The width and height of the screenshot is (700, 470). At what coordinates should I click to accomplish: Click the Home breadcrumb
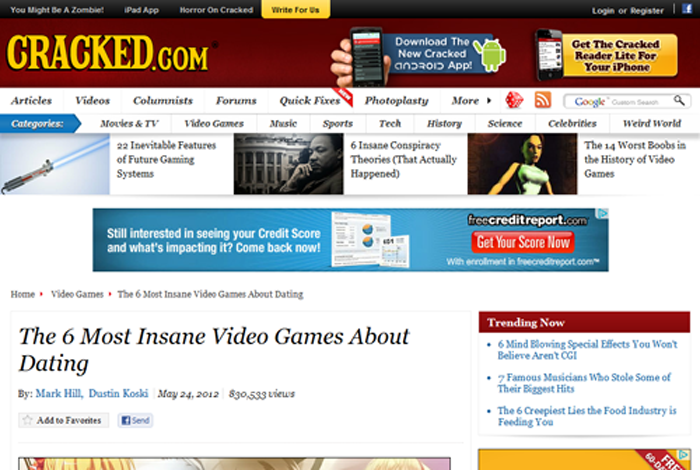23,294
